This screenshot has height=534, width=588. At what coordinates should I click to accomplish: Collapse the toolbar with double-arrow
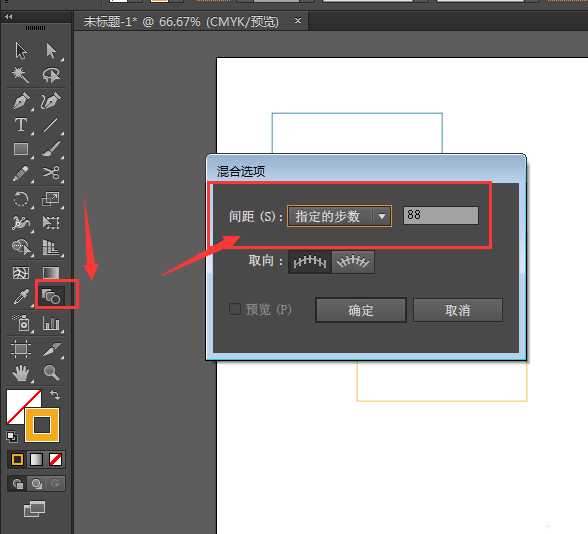coord(9,16)
